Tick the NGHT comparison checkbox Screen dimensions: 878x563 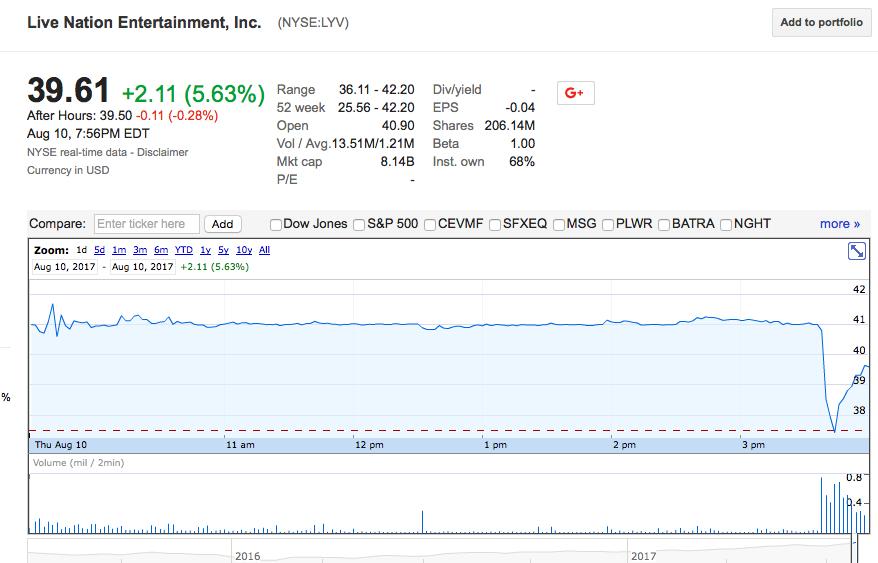point(726,224)
